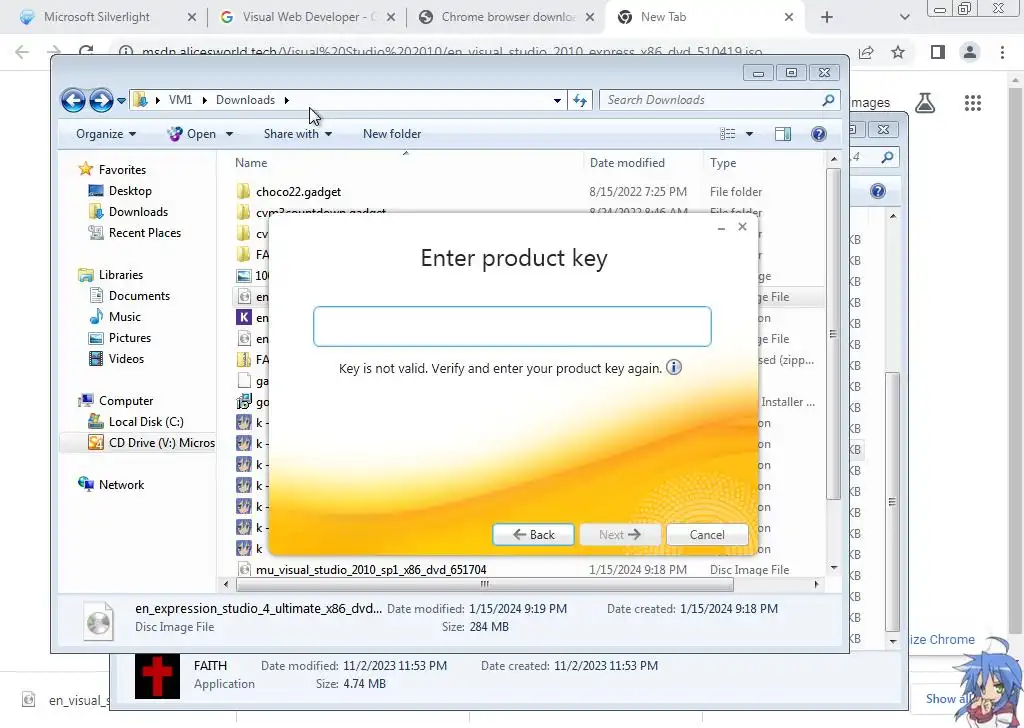Expand the view options dropdown arrow
The width and height of the screenshot is (1024, 728).
(749, 134)
